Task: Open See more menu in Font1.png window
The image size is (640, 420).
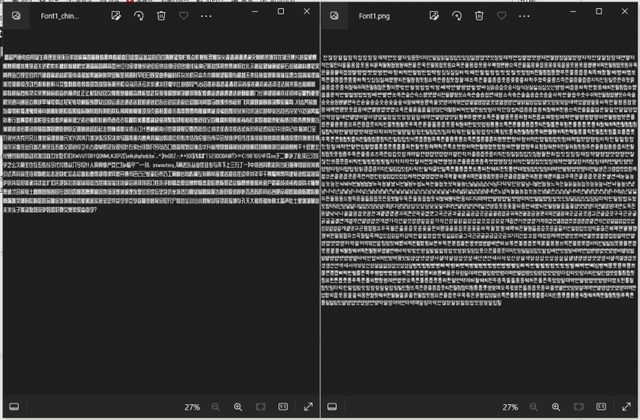Action: click(x=524, y=16)
